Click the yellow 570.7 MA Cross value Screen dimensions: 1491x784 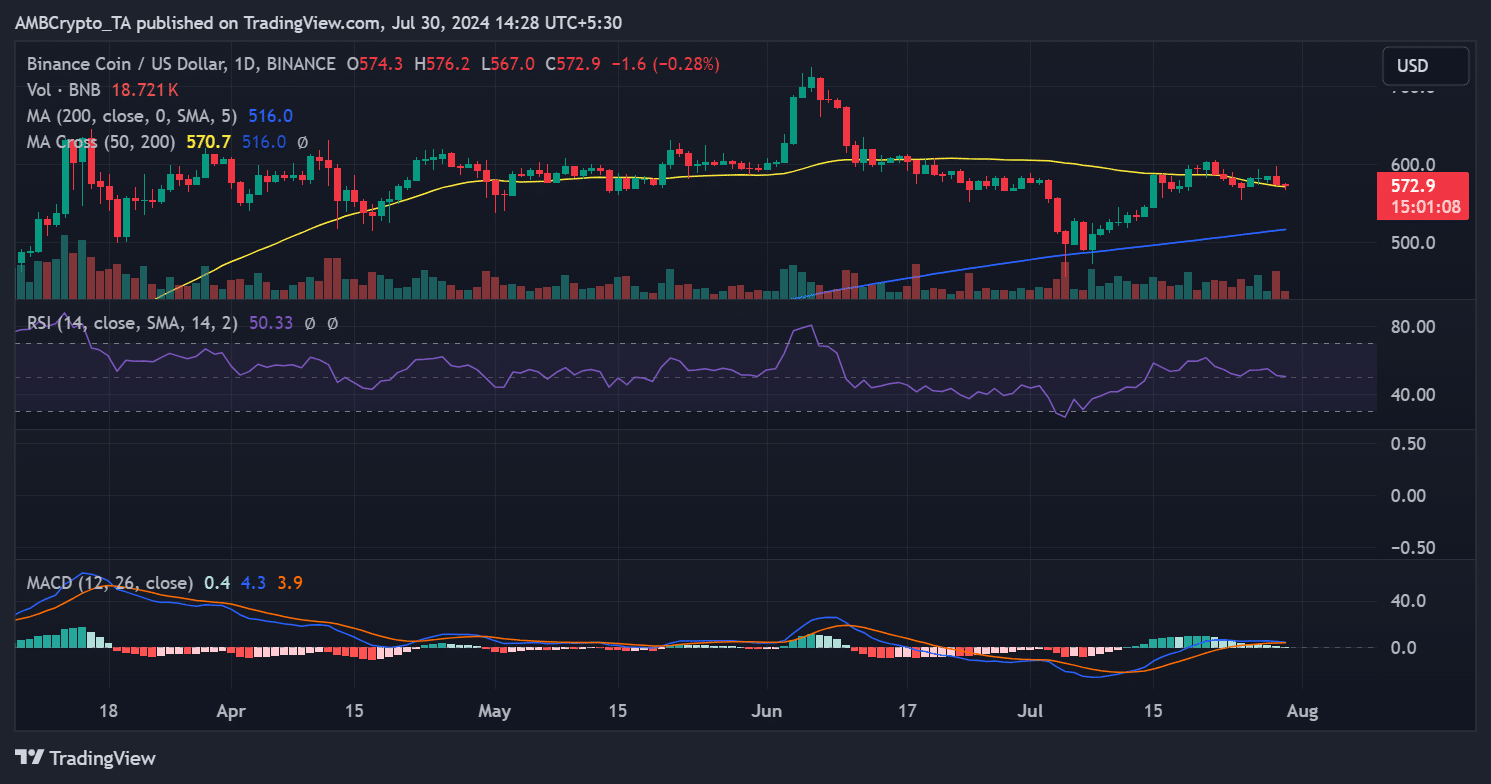[208, 142]
